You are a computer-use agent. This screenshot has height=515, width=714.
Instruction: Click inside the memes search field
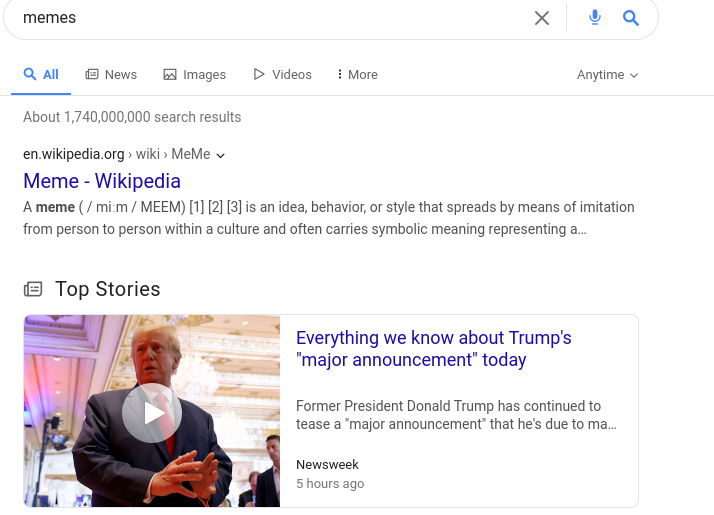[270, 18]
